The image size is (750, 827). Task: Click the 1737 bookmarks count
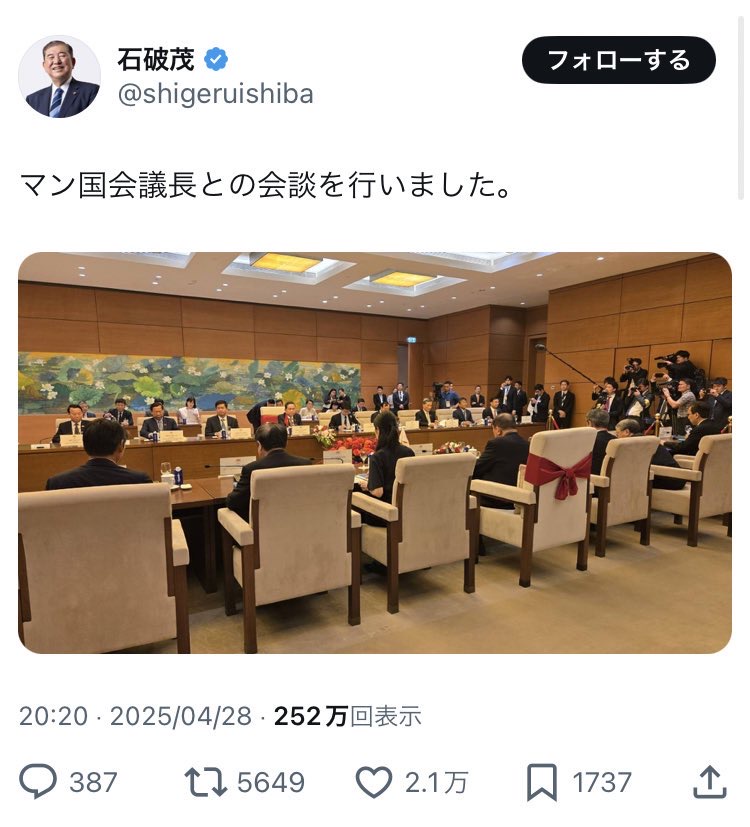pyautogui.click(x=602, y=782)
